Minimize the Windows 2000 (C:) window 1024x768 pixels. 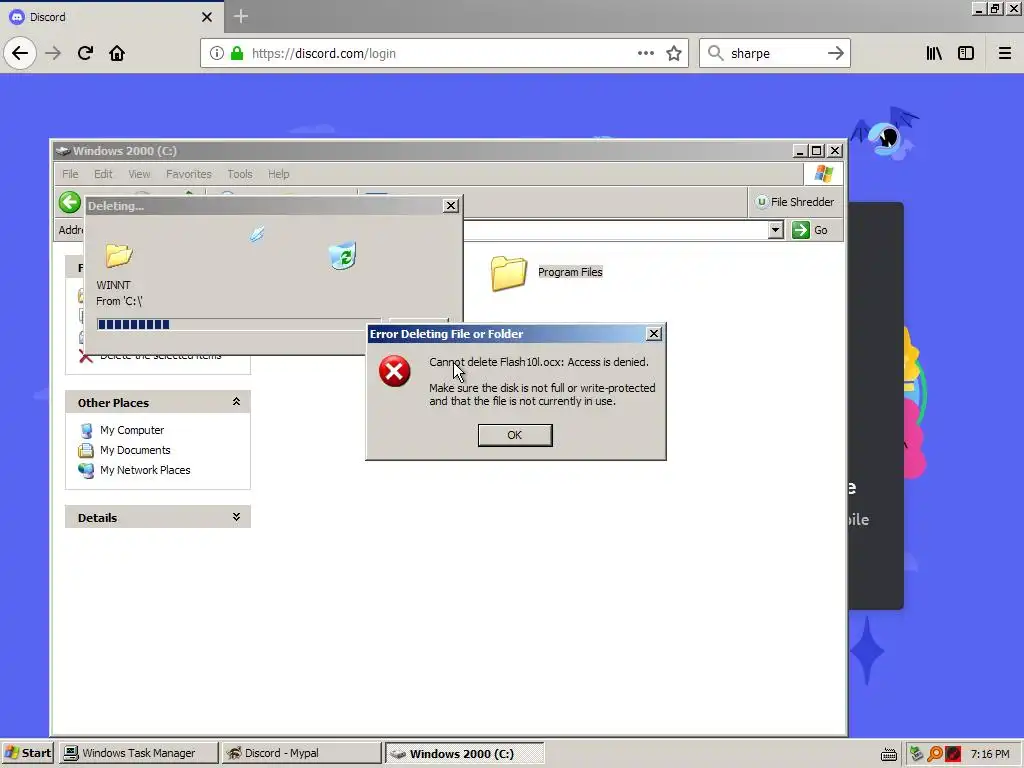pyautogui.click(x=800, y=151)
